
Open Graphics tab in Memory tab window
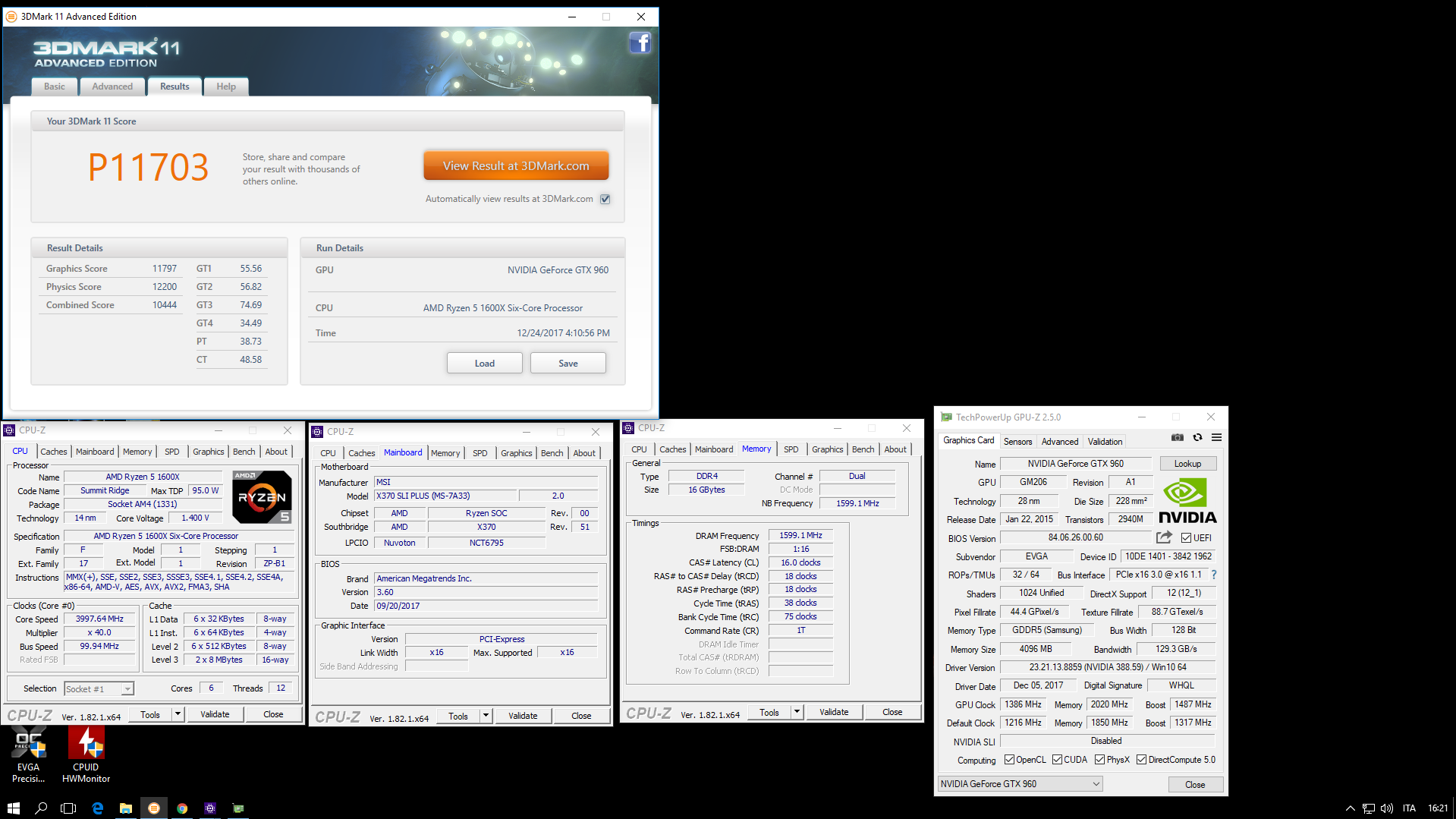tap(827, 449)
